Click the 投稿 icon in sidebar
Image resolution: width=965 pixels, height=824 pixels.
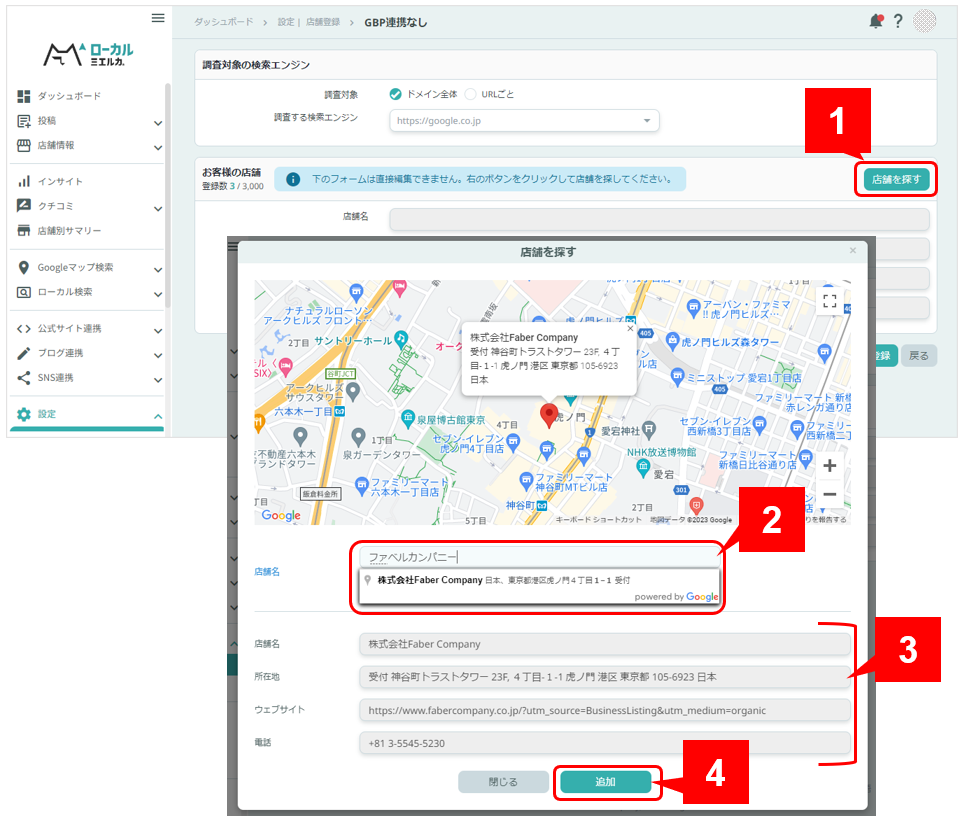coord(23,121)
